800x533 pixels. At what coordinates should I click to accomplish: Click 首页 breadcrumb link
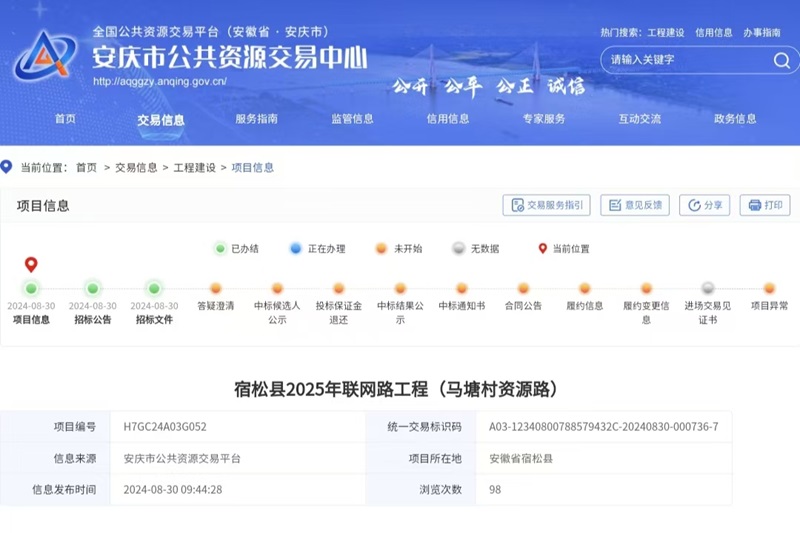click(x=87, y=168)
